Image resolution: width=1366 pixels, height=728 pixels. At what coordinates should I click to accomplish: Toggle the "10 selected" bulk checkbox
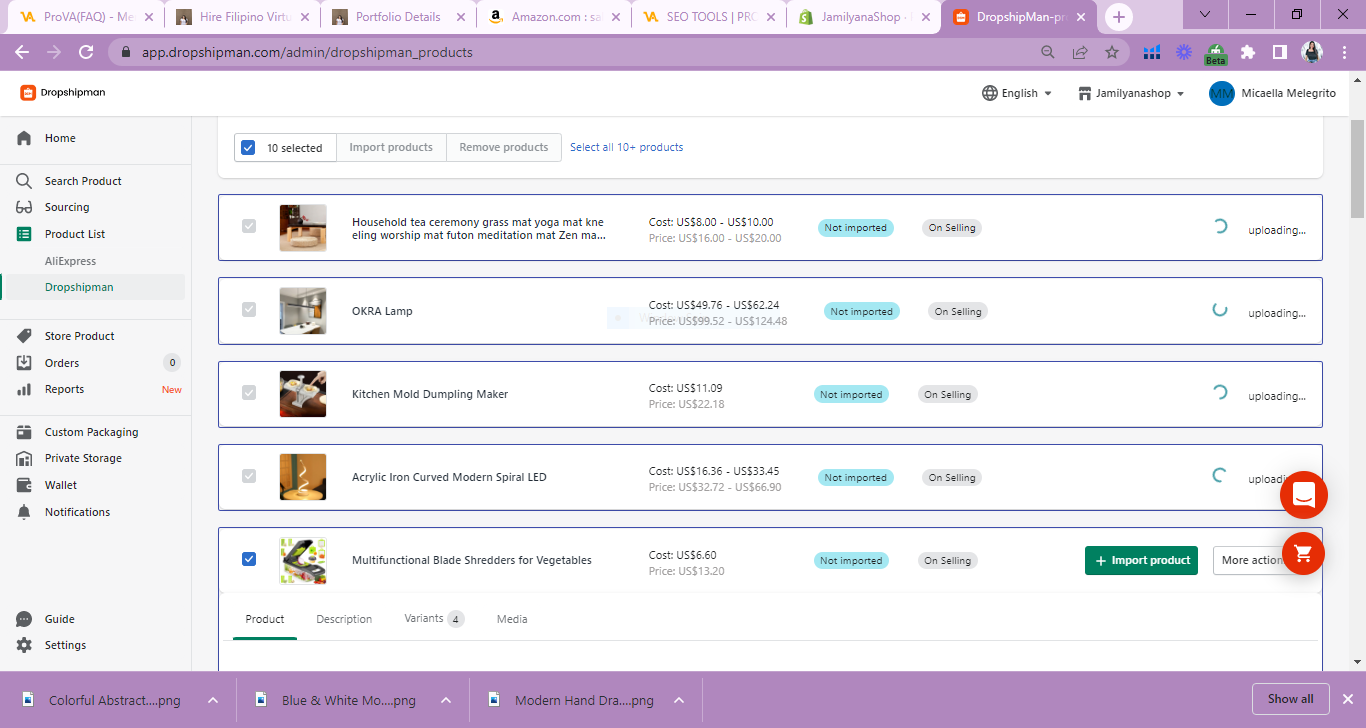(248, 148)
